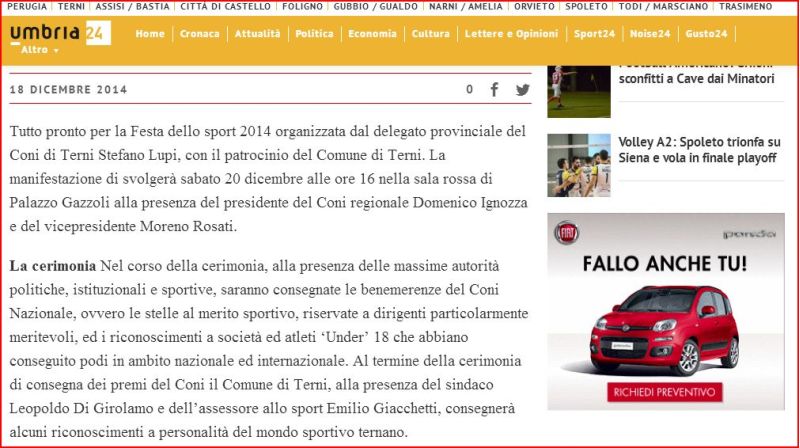Select Economia in navigation bar
800x448 pixels.
[372, 34]
